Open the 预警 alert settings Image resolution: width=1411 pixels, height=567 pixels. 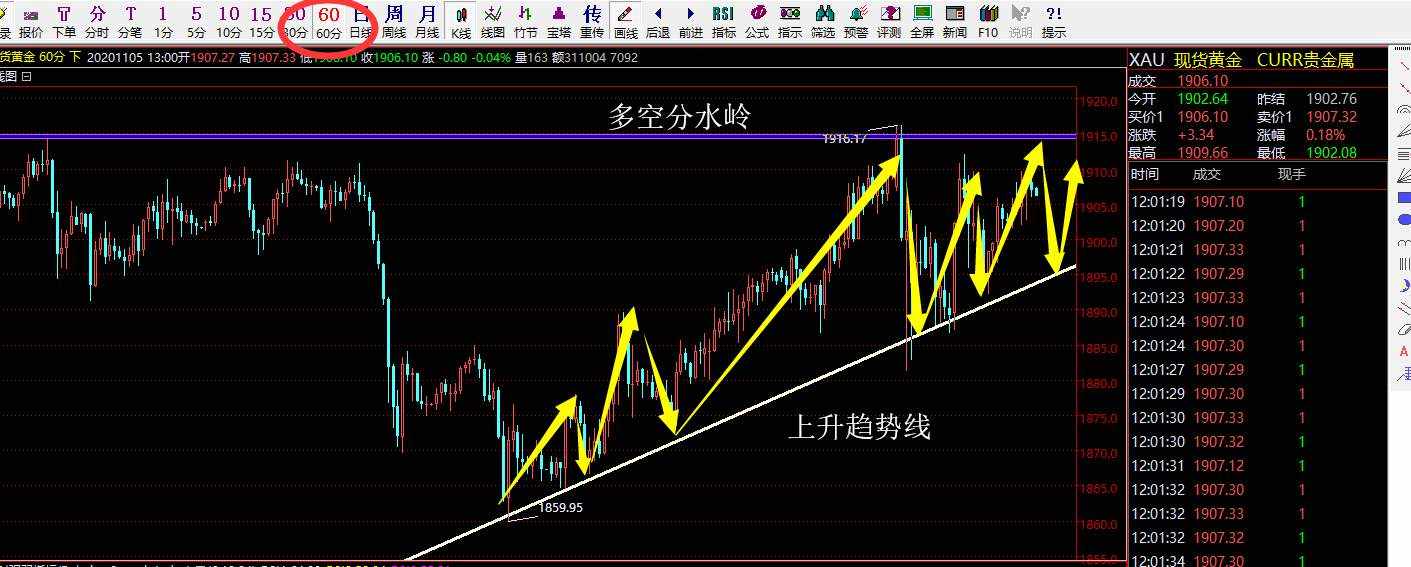[x=856, y=22]
